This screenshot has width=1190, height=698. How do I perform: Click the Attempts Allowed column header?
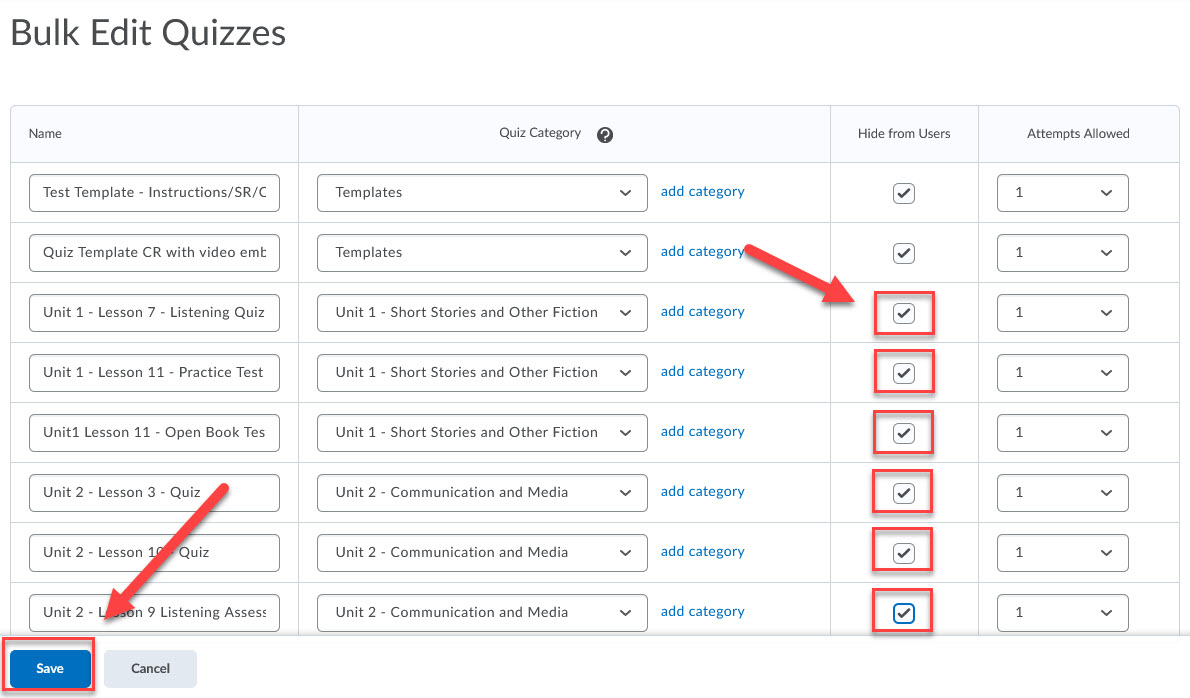tap(1078, 134)
